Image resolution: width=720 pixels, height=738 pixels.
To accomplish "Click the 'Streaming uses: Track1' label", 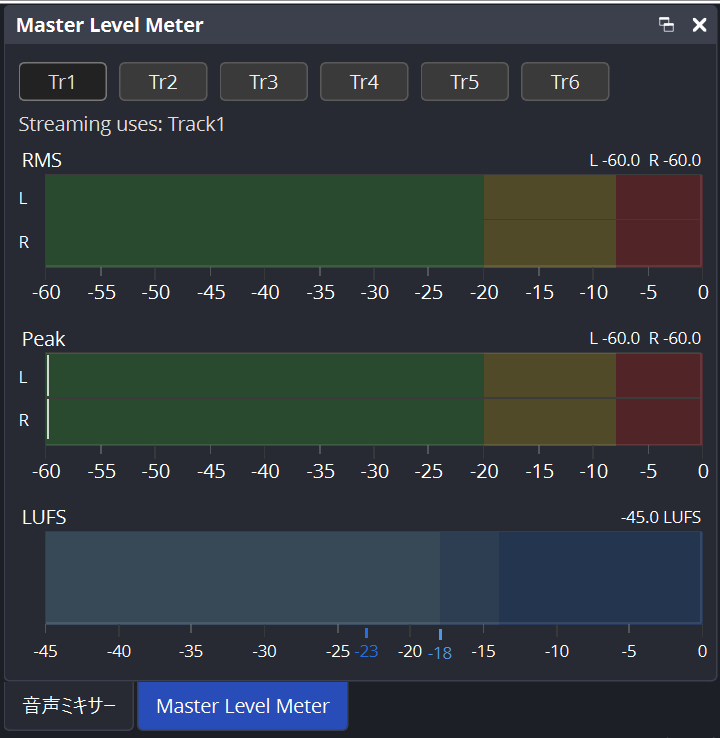I will (x=121, y=124).
